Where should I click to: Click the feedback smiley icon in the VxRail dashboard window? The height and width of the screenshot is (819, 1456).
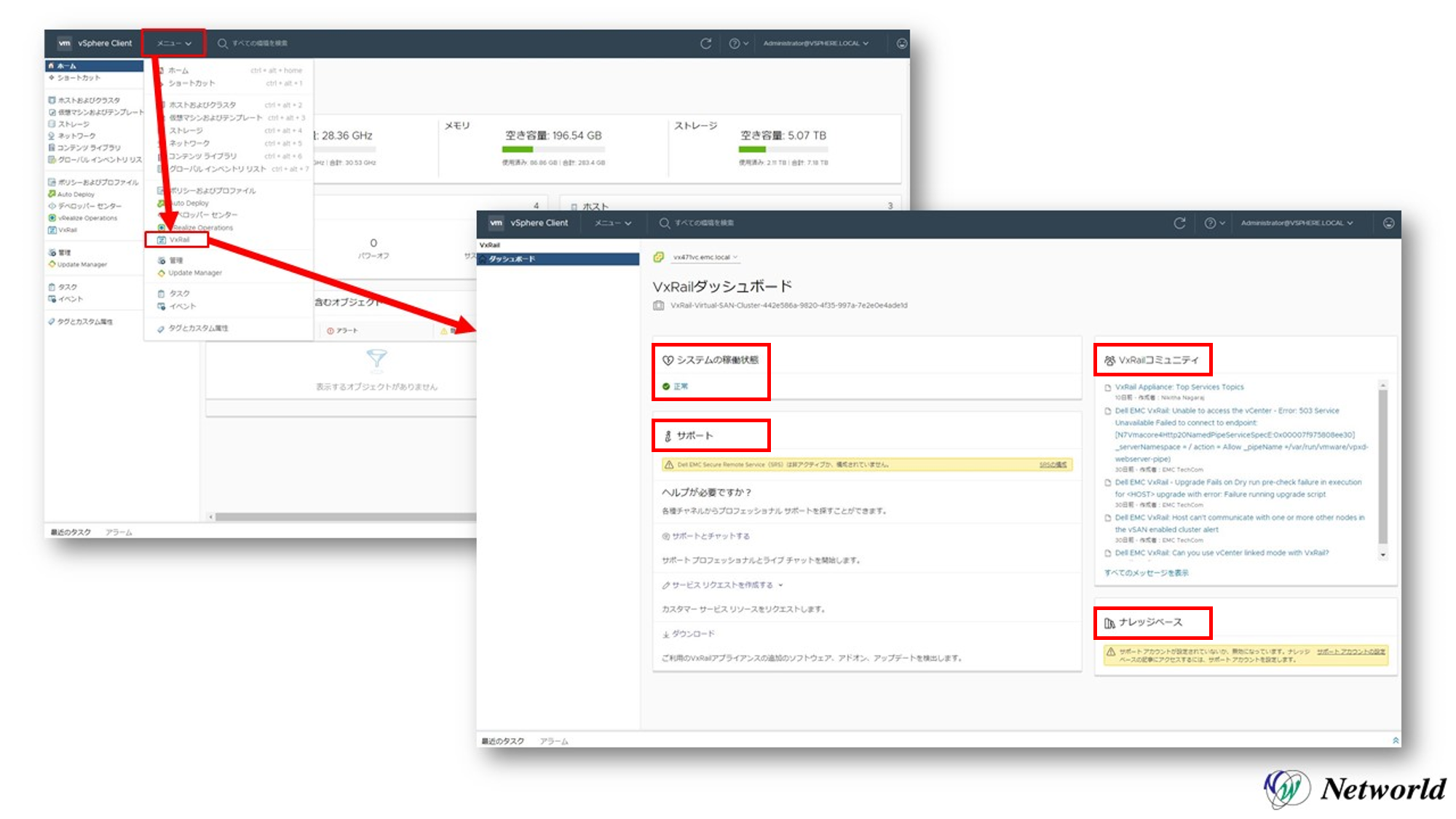pyautogui.click(x=1388, y=223)
